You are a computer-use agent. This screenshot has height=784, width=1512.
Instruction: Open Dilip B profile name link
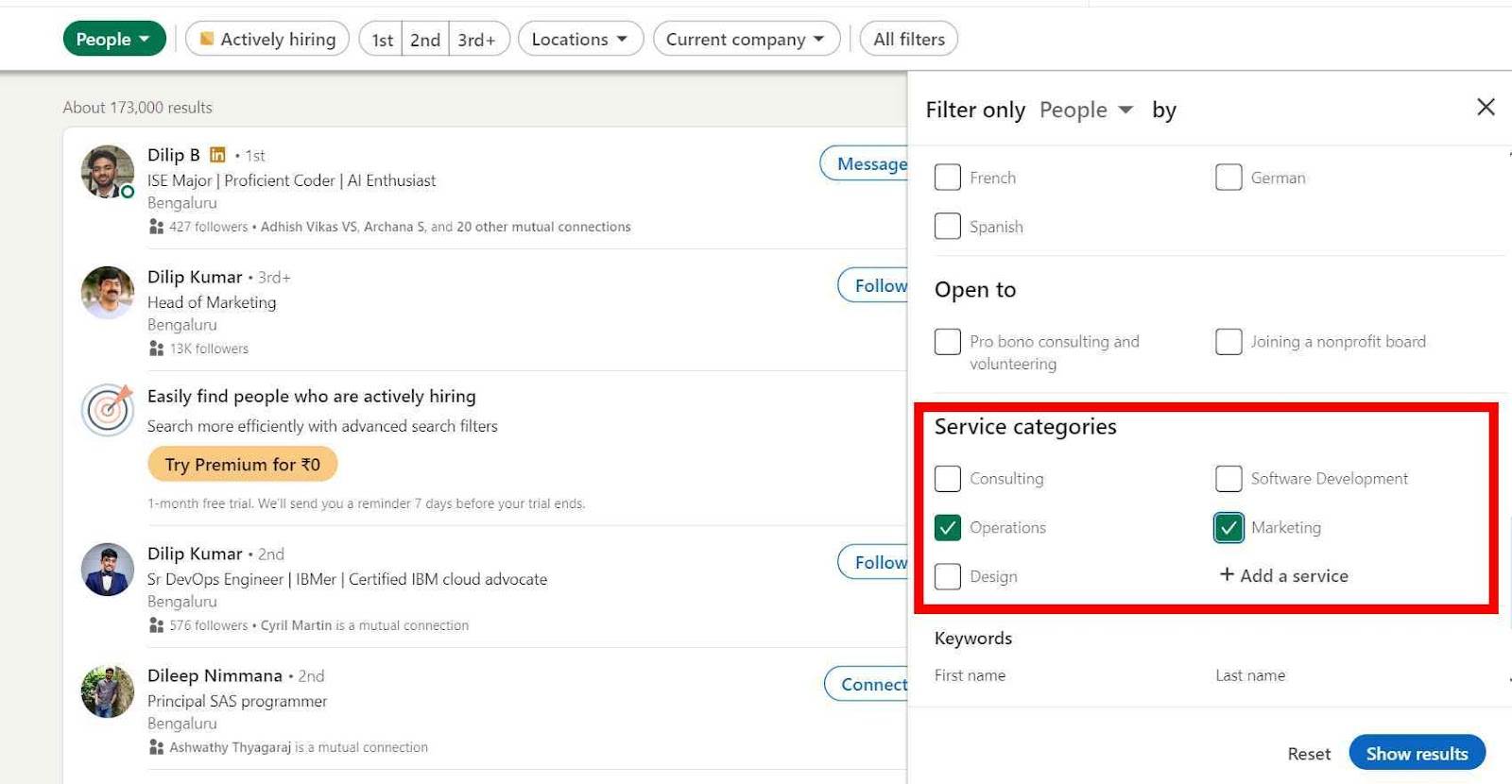point(174,155)
